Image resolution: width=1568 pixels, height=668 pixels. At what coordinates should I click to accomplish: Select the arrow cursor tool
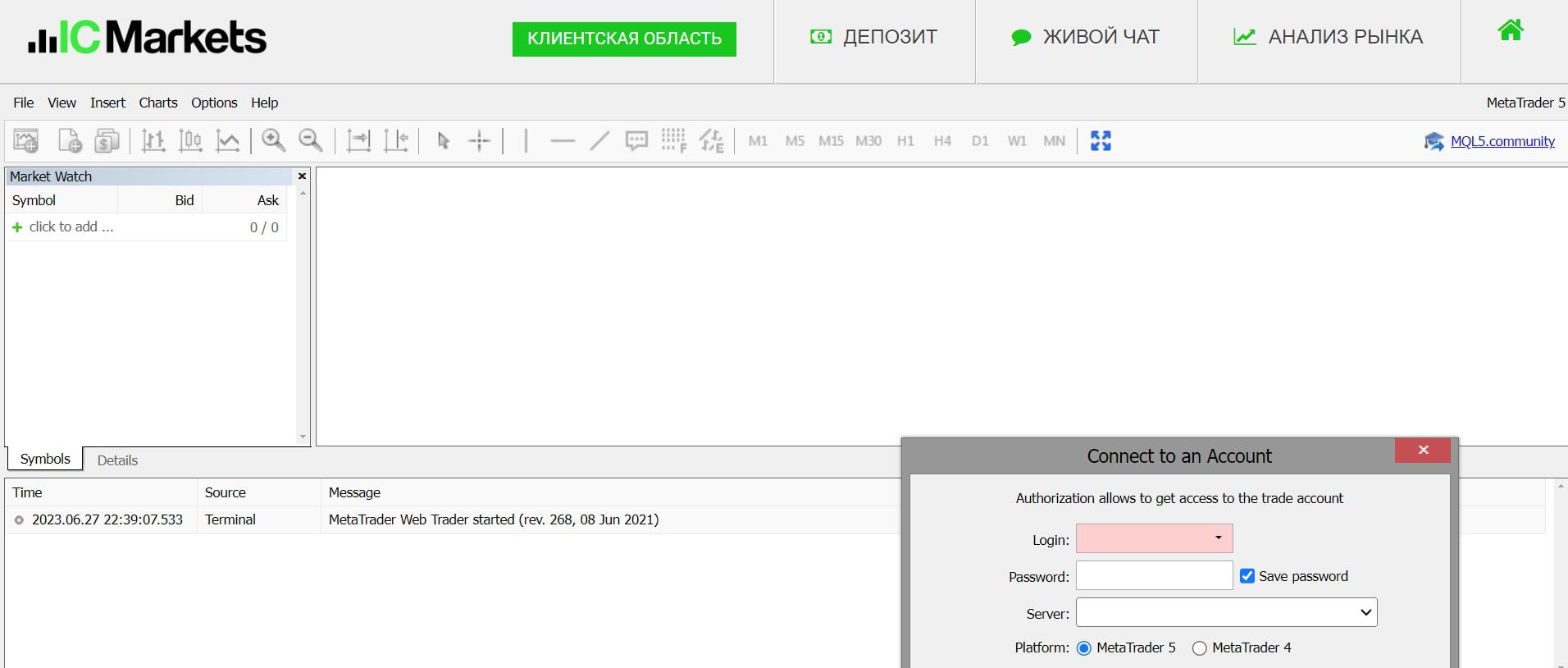click(444, 141)
